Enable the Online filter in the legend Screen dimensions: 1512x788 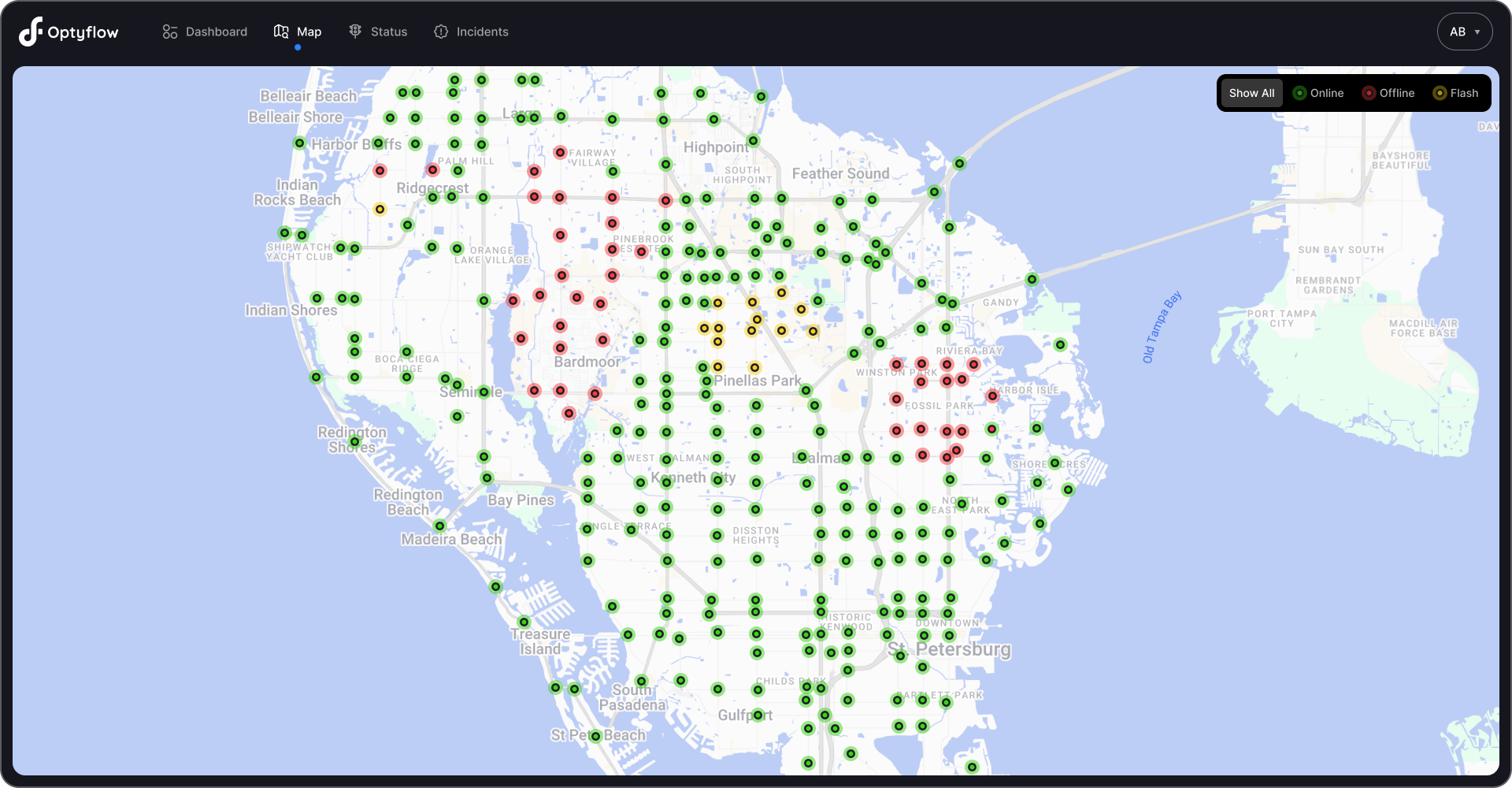1319,93
